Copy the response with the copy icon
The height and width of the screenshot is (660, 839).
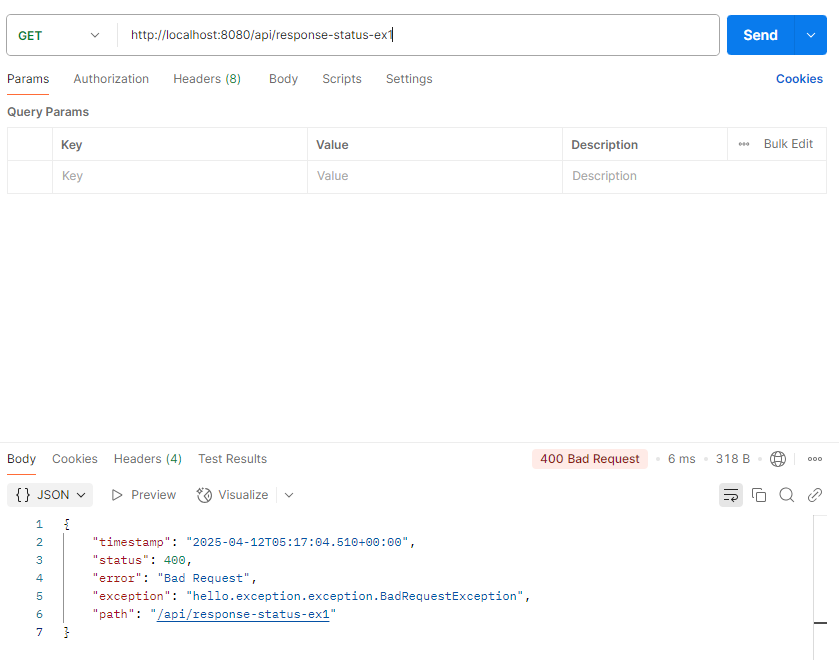[759, 495]
